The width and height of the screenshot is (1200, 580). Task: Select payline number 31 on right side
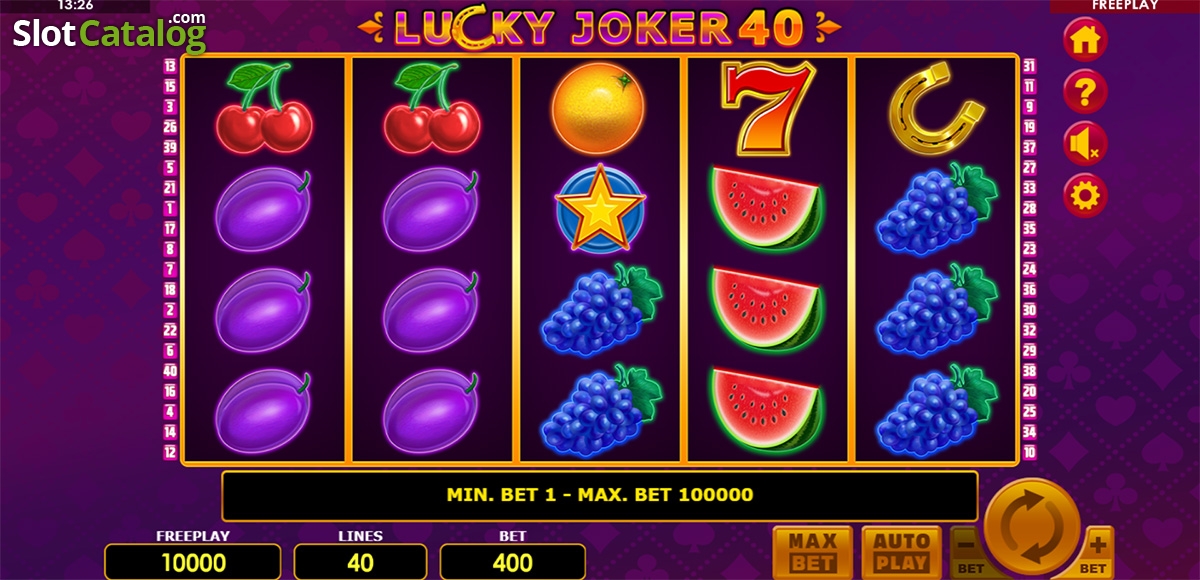pyautogui.click(x=1029, y=66)
